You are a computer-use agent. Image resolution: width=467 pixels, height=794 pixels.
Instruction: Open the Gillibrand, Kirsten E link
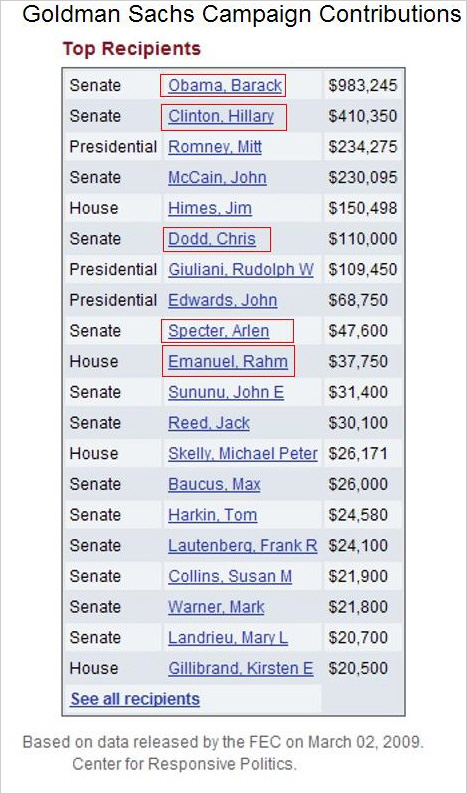(x=241, y=668)
